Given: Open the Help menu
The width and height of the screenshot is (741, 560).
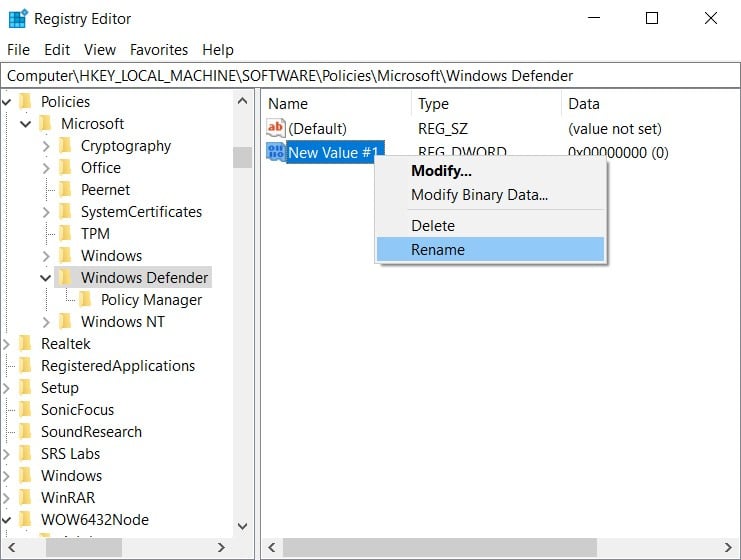Looking at the screenshot, I should (218, 50).
